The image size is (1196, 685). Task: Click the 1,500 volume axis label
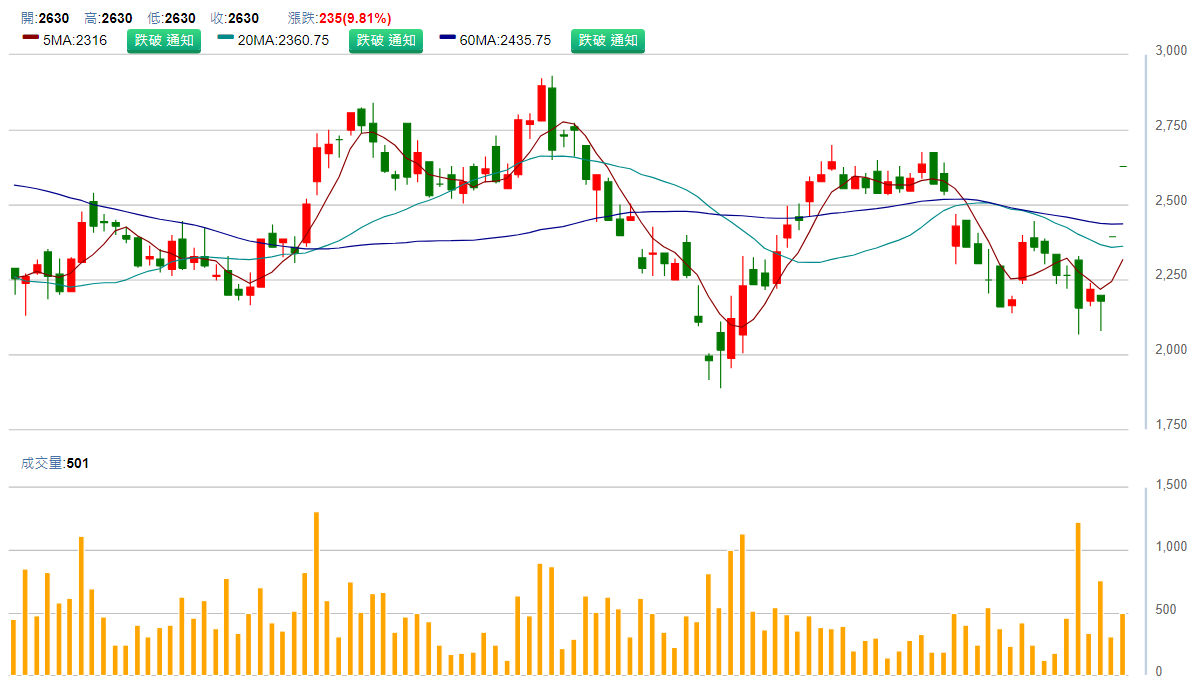click(x=1171, y=485)
